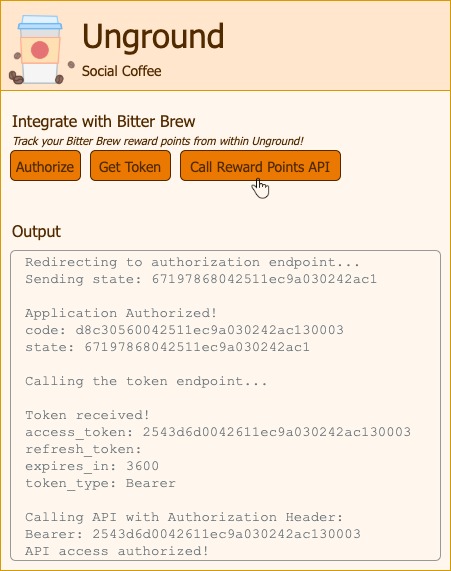Click the Redirecting to authorization endpoint line
Image resolution: width=451 pixels, height=571 pixels.
click(x=192, y=262)
